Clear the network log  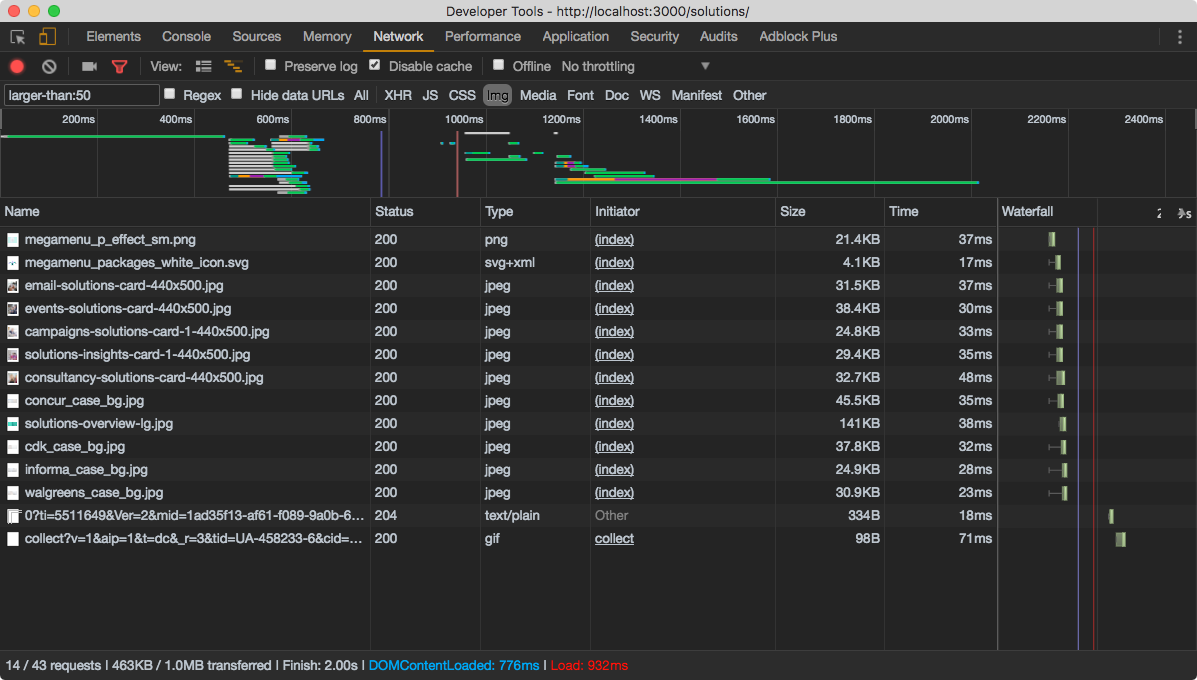click(49, 66)
